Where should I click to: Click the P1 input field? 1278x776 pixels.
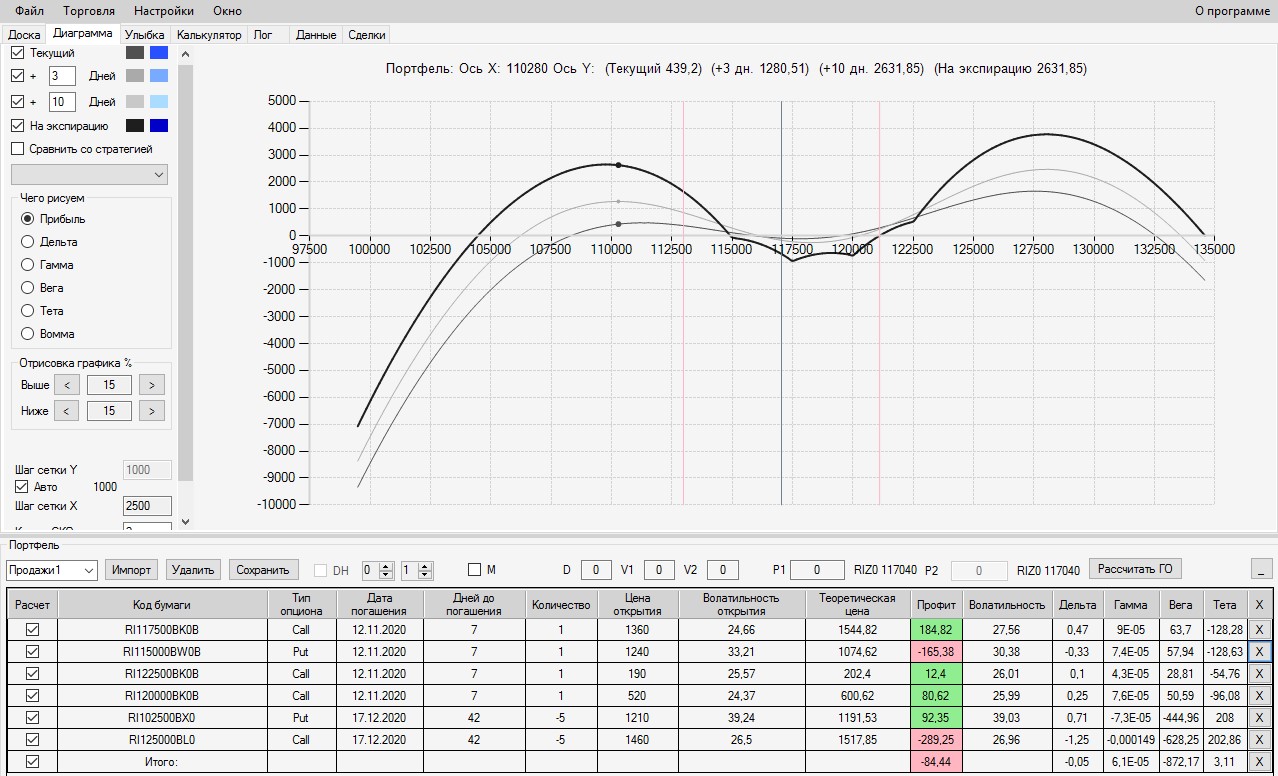(816, 570)
